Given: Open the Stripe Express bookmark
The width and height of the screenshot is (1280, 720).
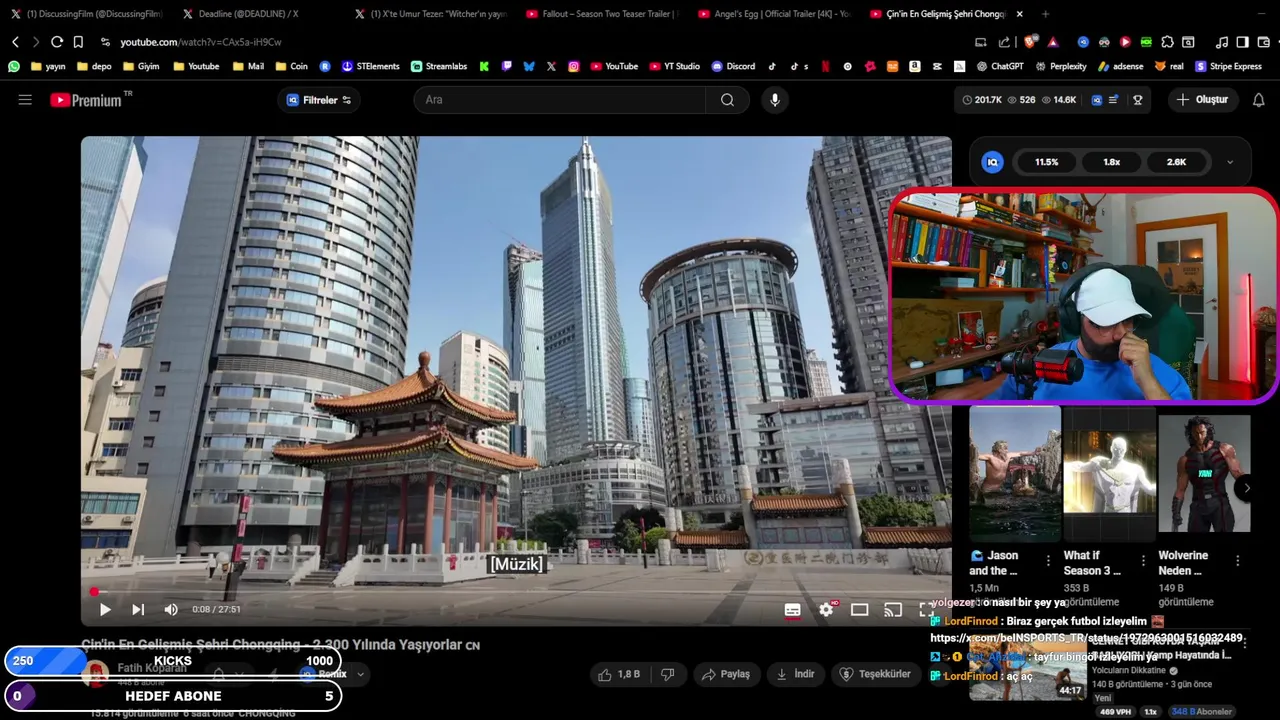Looking at the screenshot, I should coord(1227,66).
